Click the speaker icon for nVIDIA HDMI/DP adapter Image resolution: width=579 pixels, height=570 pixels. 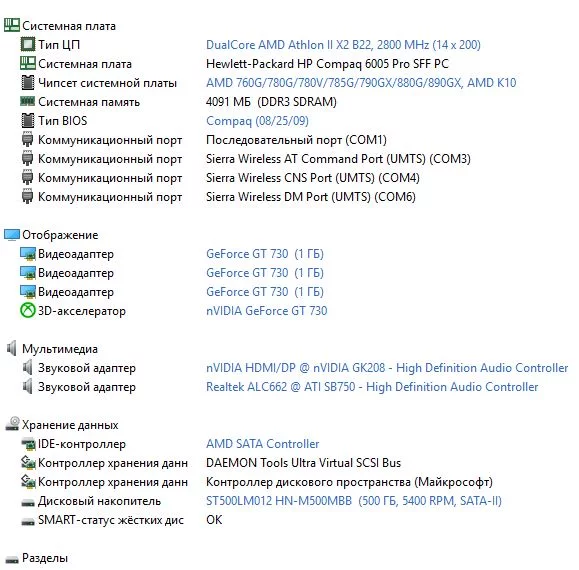[28, 368]
